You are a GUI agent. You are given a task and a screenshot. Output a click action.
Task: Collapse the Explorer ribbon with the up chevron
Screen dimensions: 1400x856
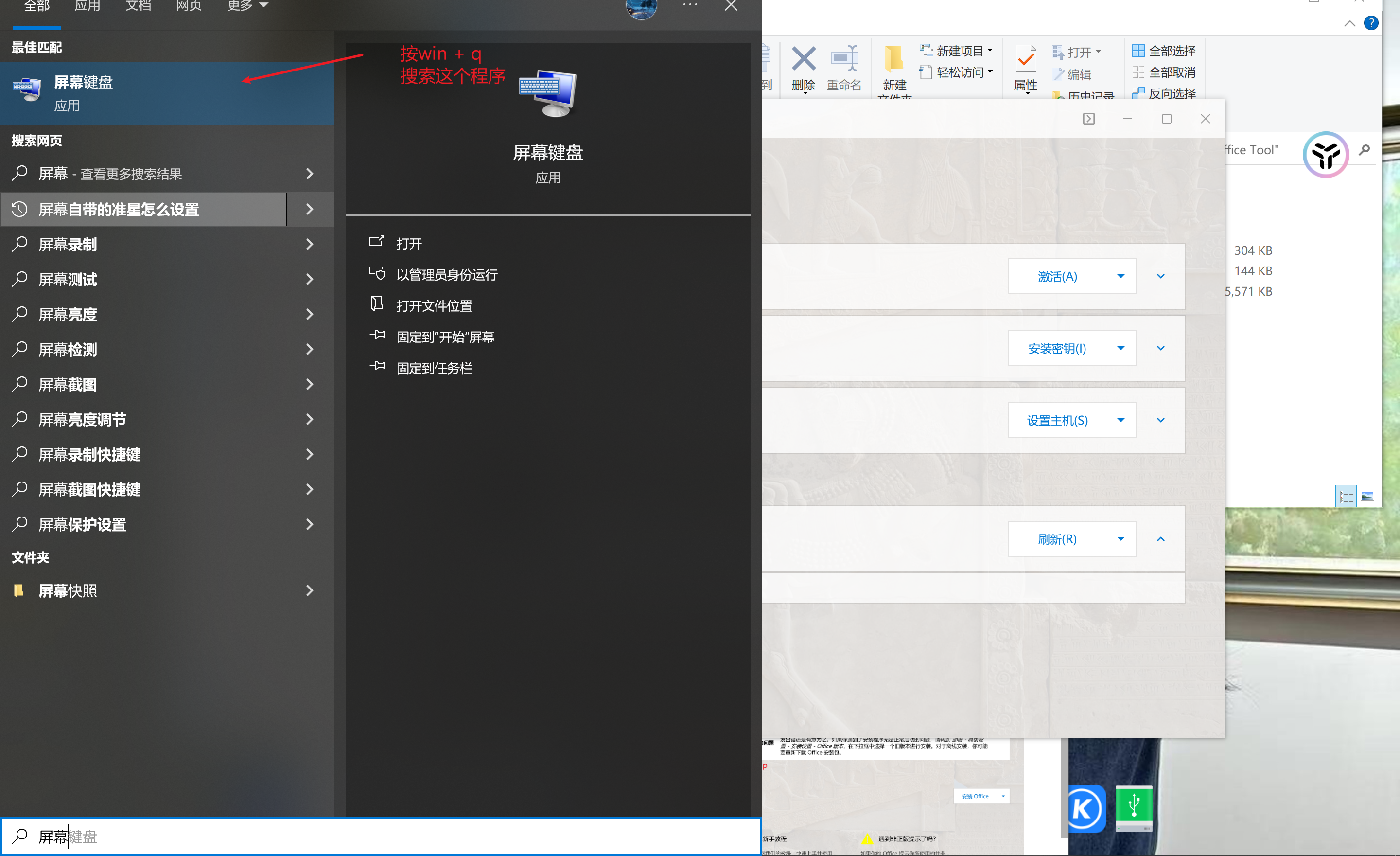pos(1350,23)
